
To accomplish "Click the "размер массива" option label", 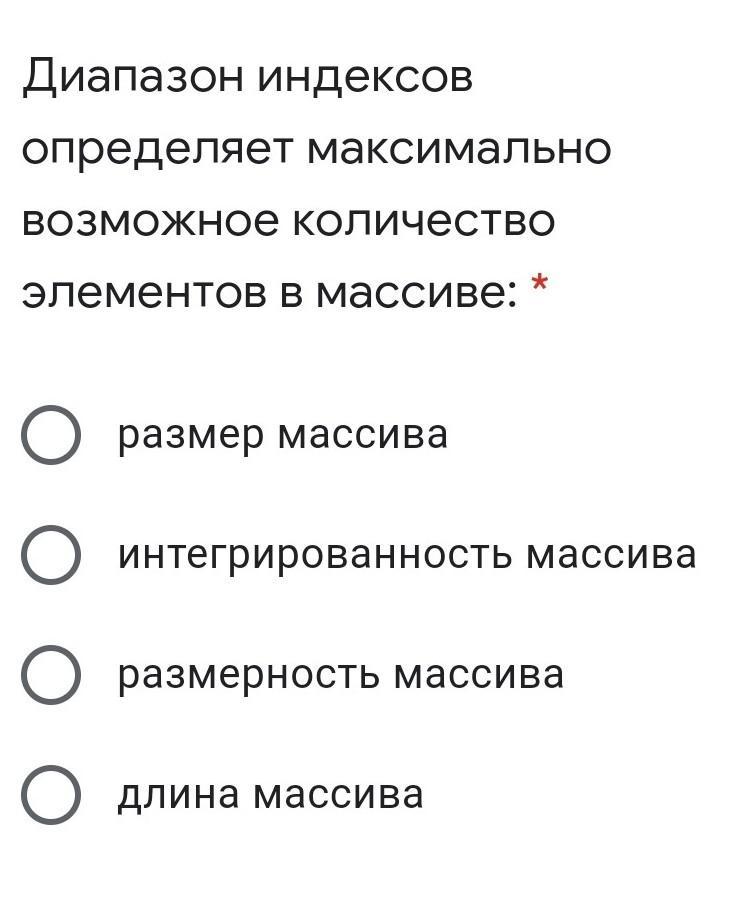I will pos(283,436).
